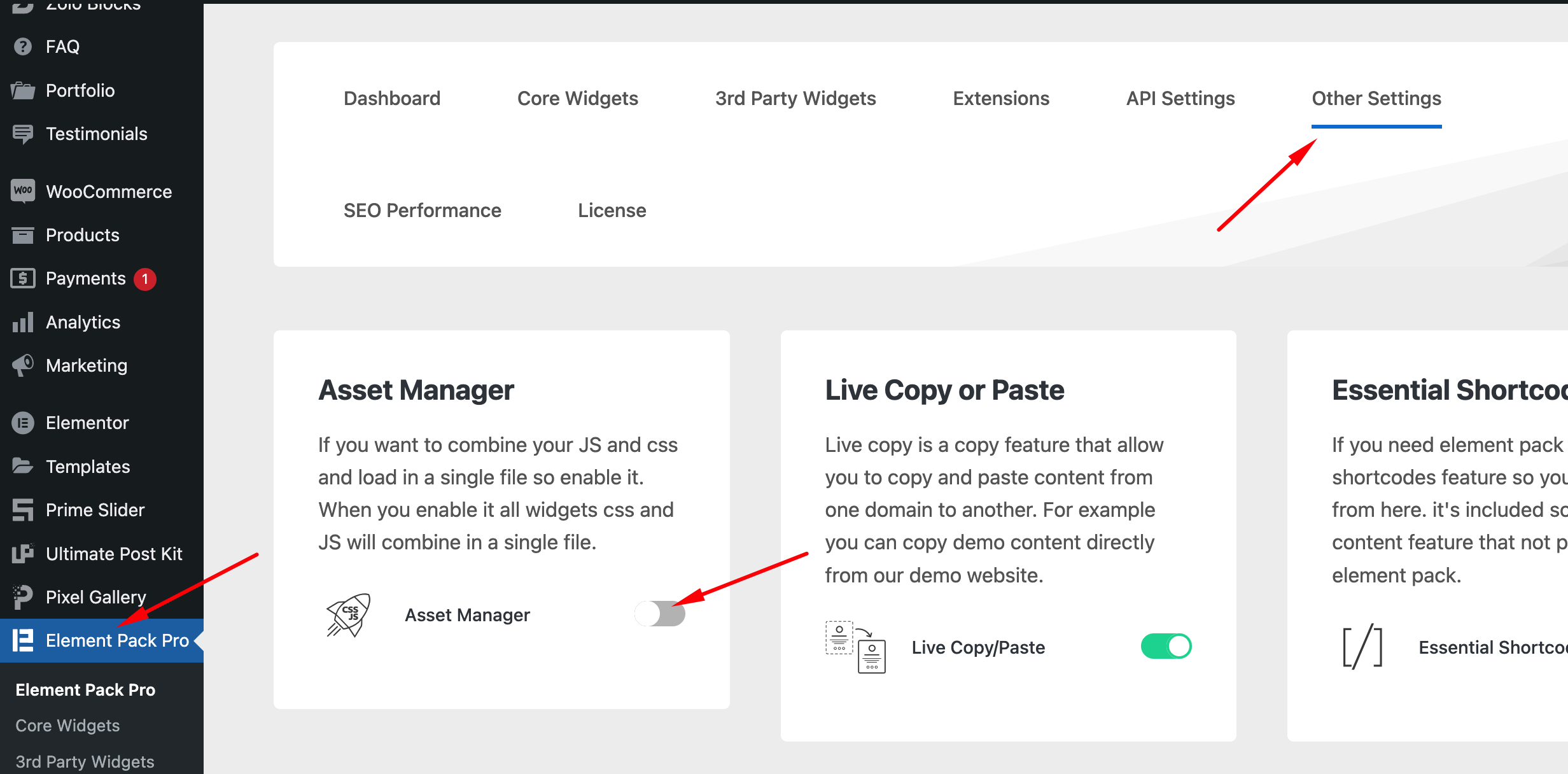Click the WooCommerce woo logo icon
Screen dimensions: 1568x774
pyautogui.click(x=23, y=191)
